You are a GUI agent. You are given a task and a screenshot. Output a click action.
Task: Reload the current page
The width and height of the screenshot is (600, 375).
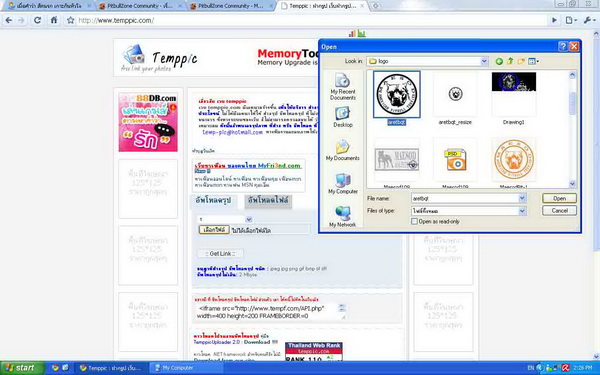[38, 20]
